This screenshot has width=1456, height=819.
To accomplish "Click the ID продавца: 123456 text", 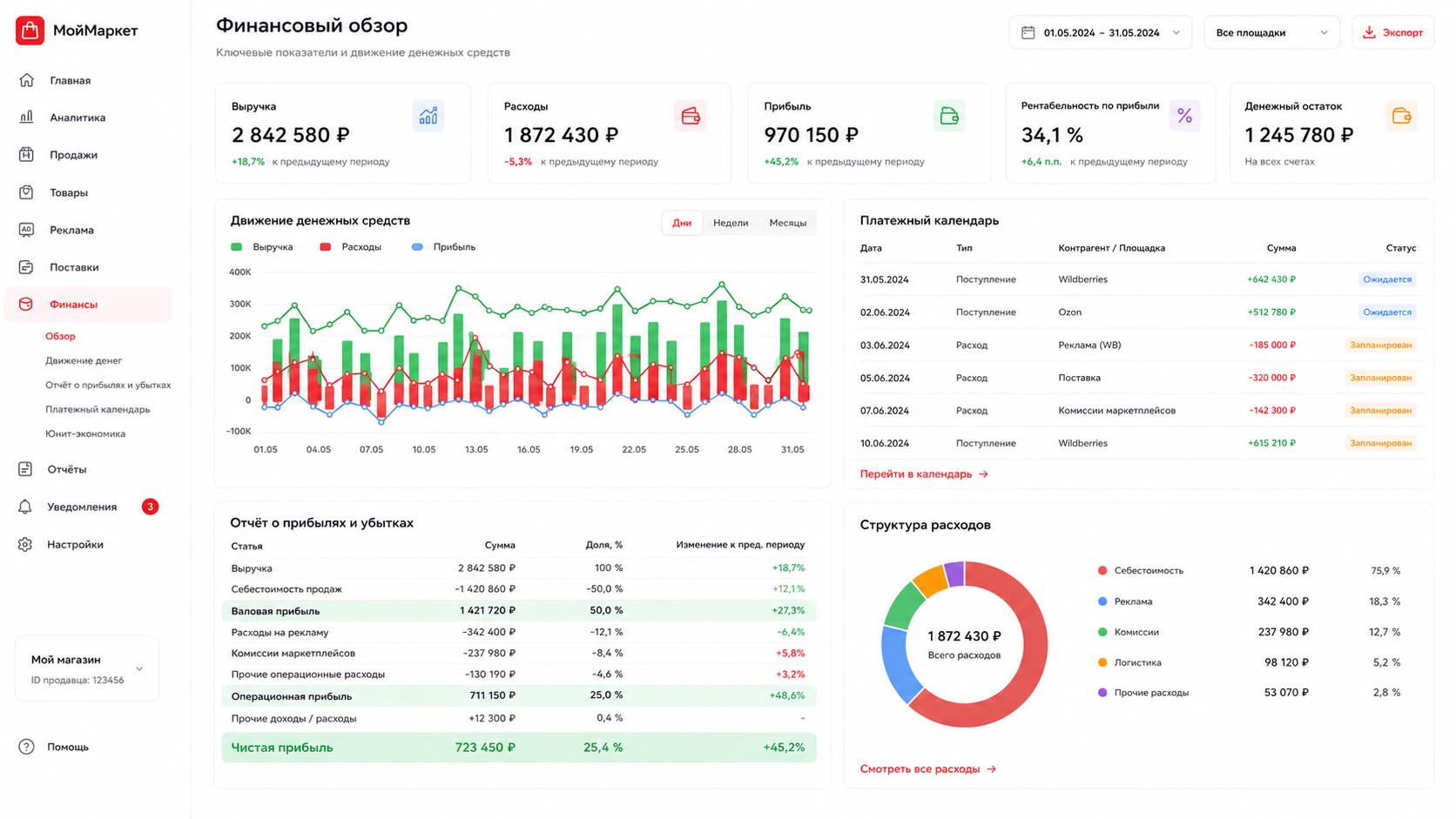I will click(x=78, y=681).
